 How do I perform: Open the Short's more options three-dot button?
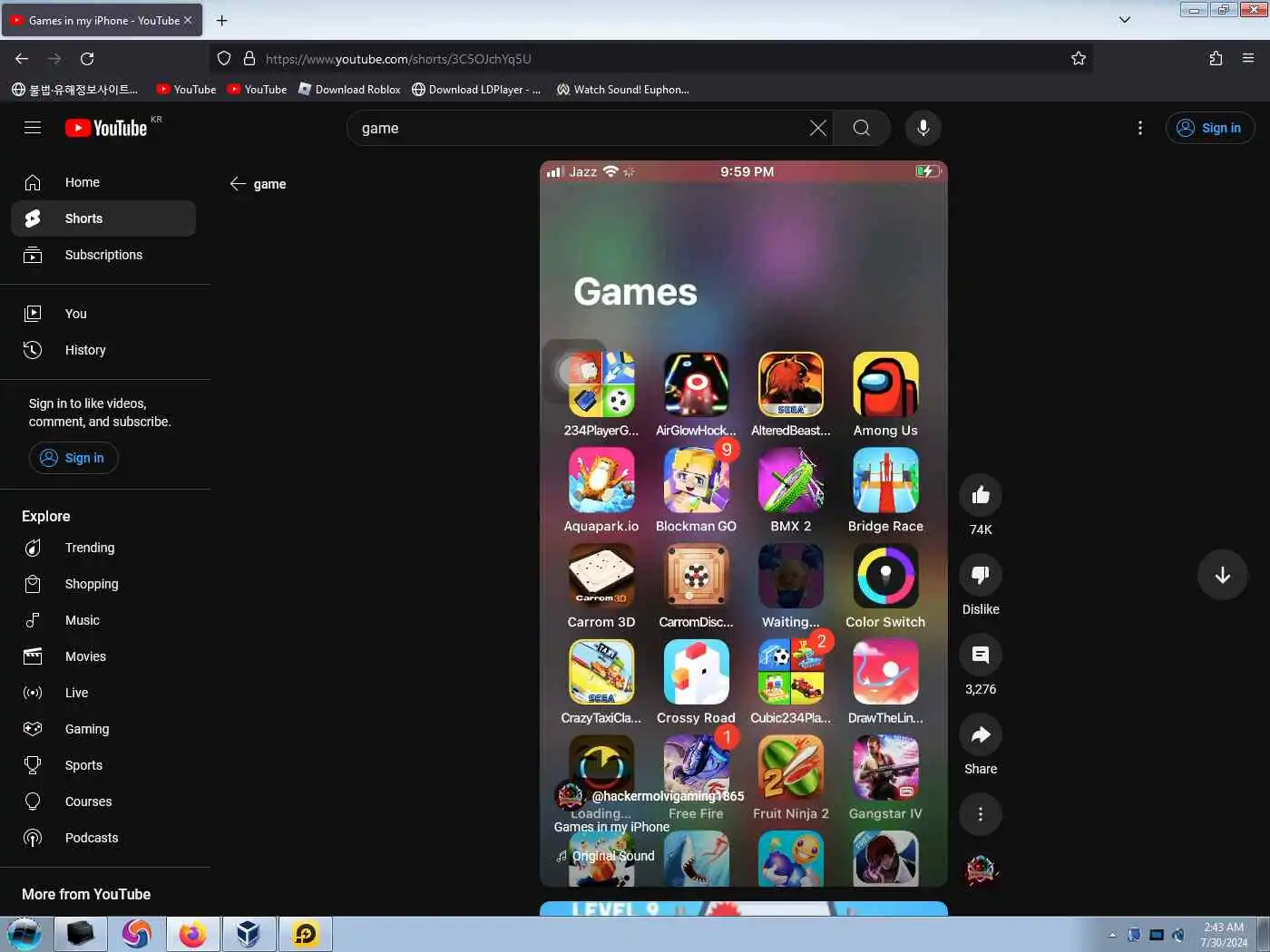click(981, 814)
